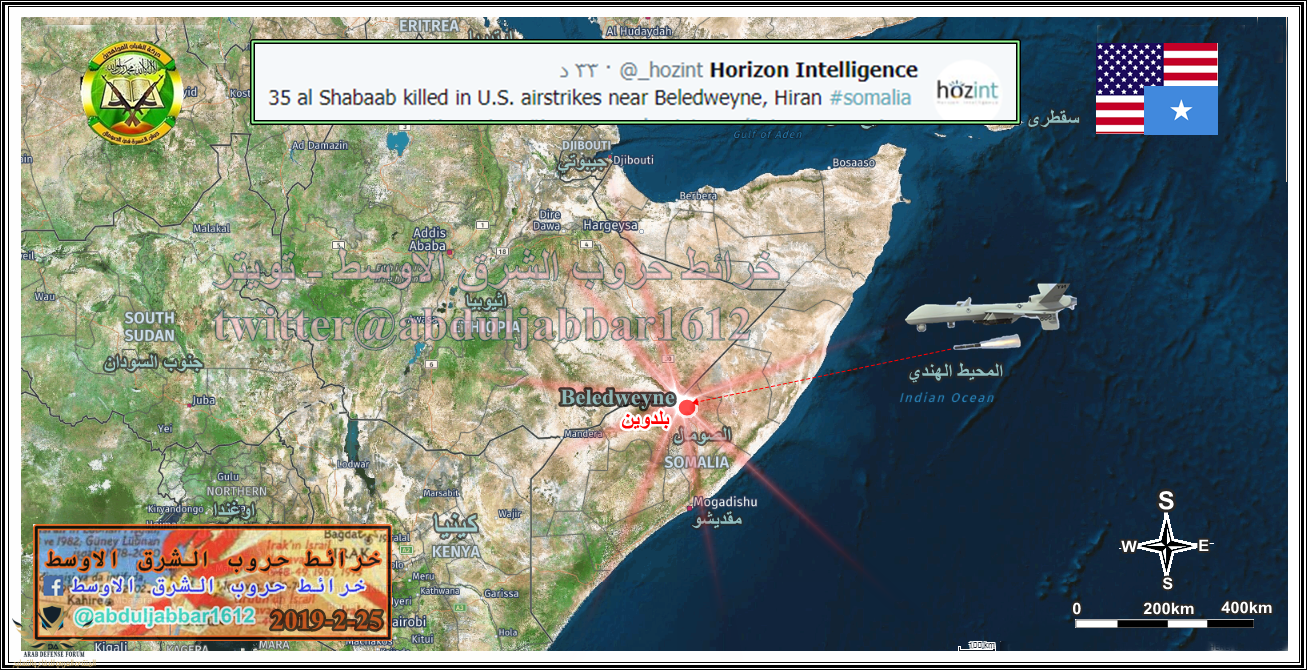Click the Indian Ocean English label
1307x670 pixels.
click(947, 398)
